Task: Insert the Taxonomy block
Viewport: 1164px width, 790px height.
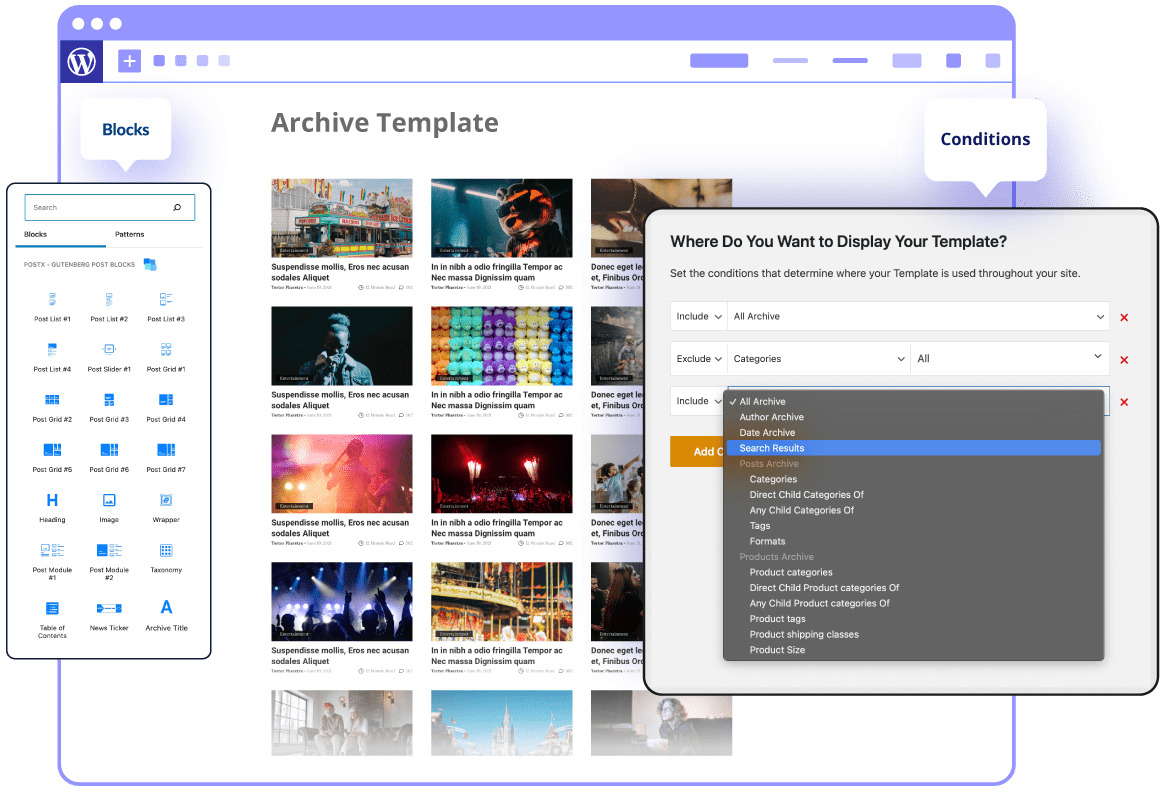Action: pyautogui.click(x=166, y=558)
